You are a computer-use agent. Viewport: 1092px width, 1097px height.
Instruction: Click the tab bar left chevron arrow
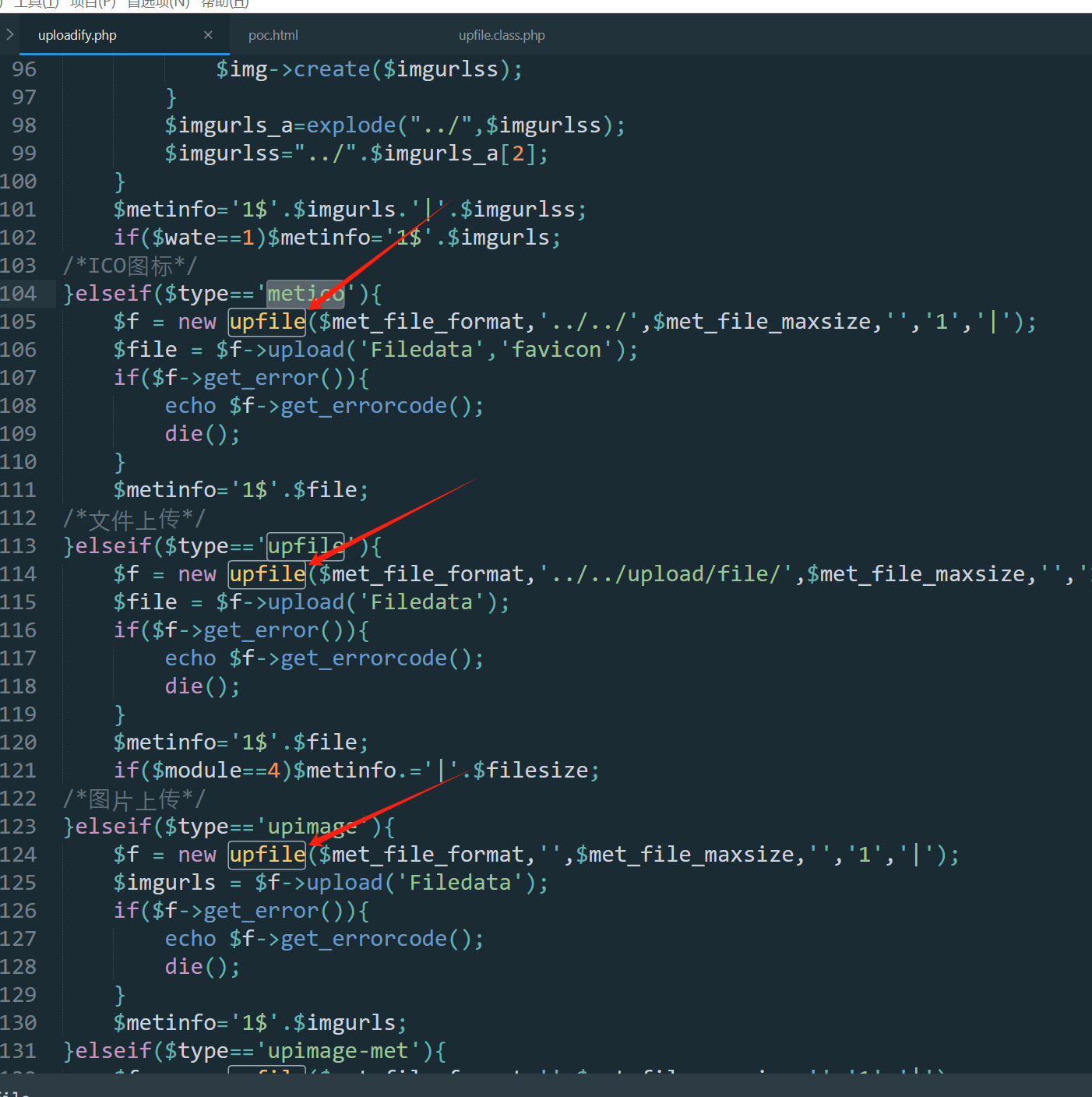coord(9,35)
